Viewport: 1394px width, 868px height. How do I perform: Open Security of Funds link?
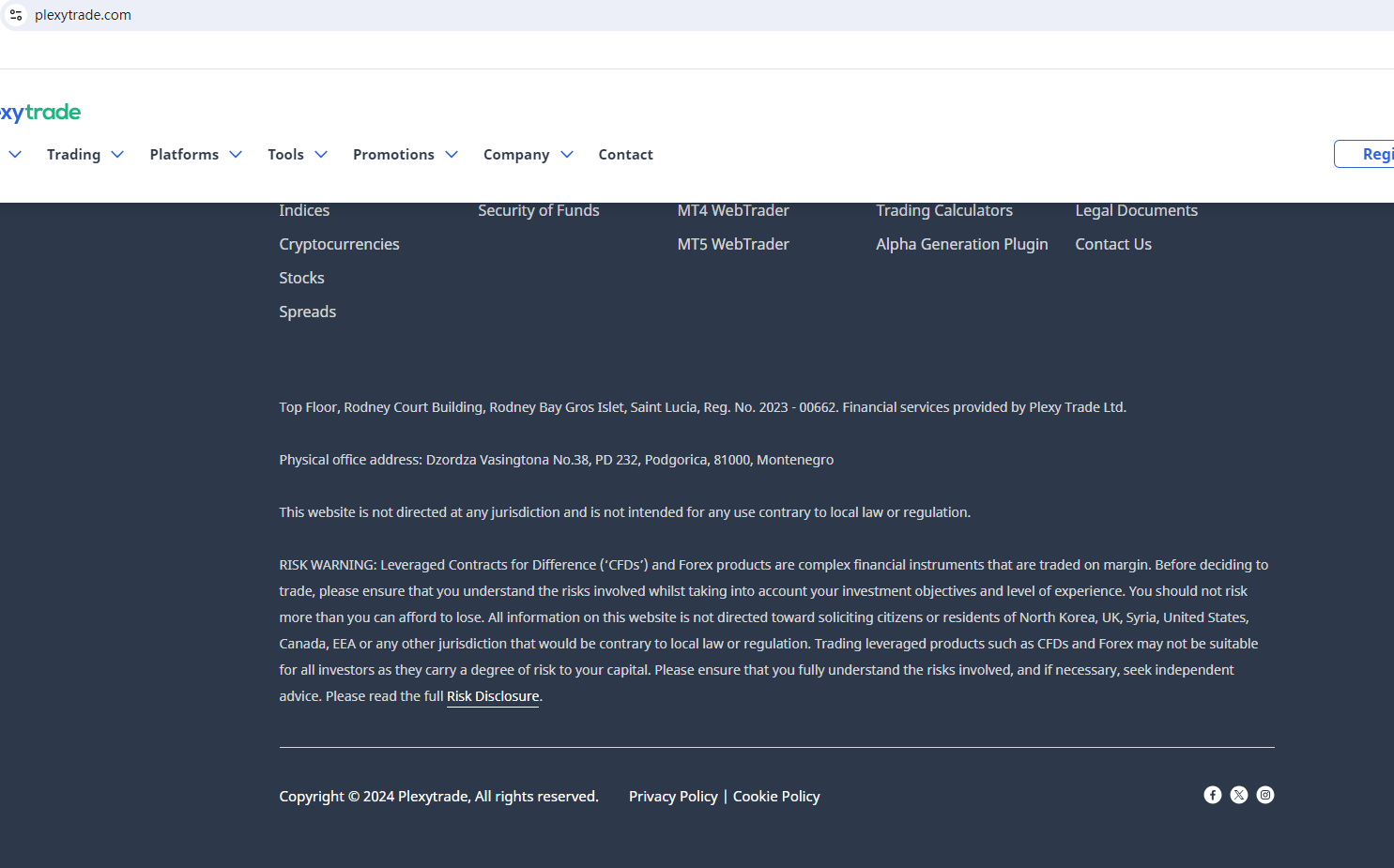[539, 210]
